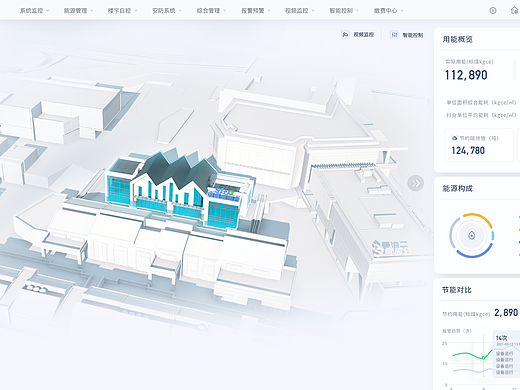Expand the arrow beside 报警预警
520x390 pixels.
click(269, 11)
